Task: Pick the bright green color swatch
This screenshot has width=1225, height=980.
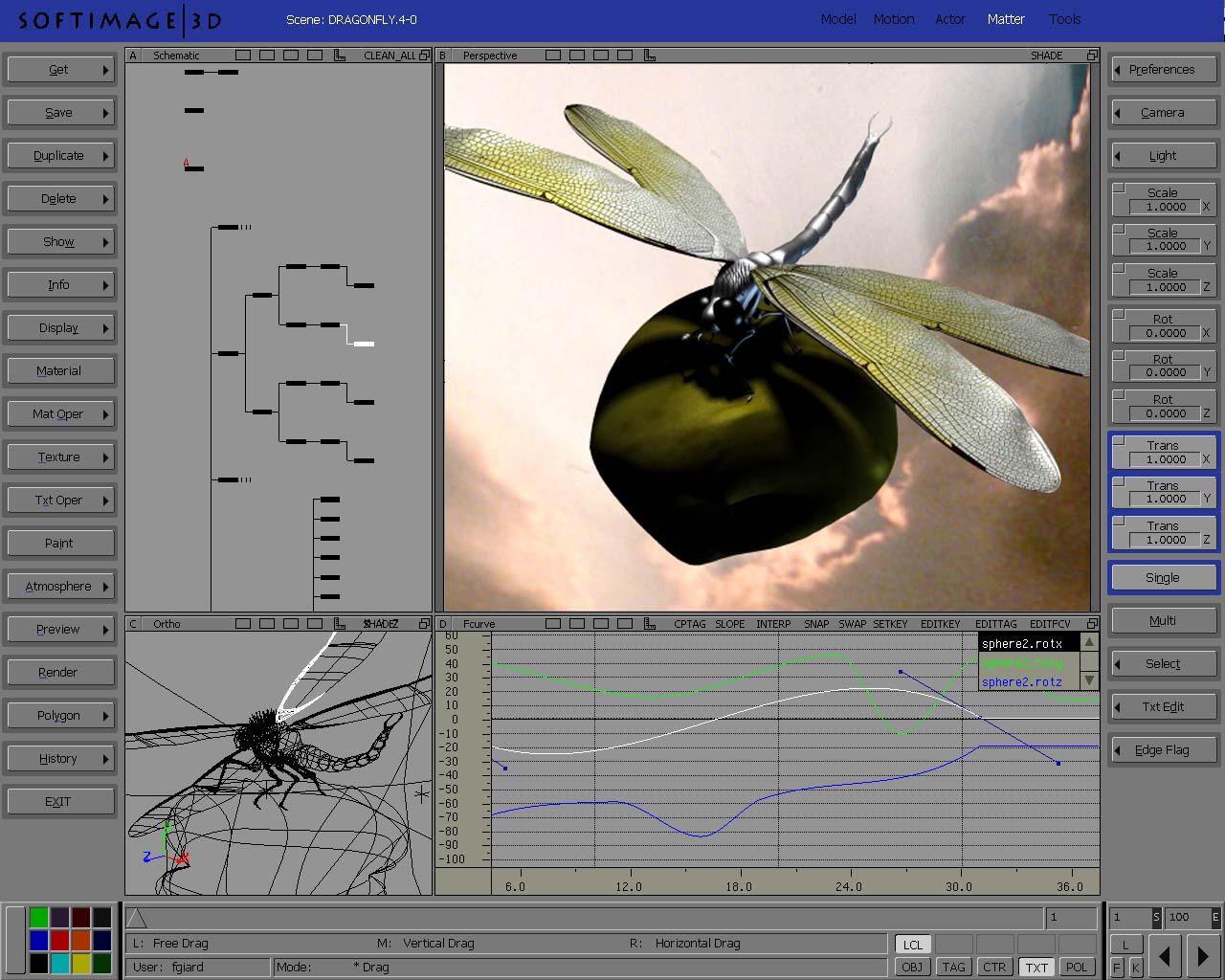Action: click(39, 918)
